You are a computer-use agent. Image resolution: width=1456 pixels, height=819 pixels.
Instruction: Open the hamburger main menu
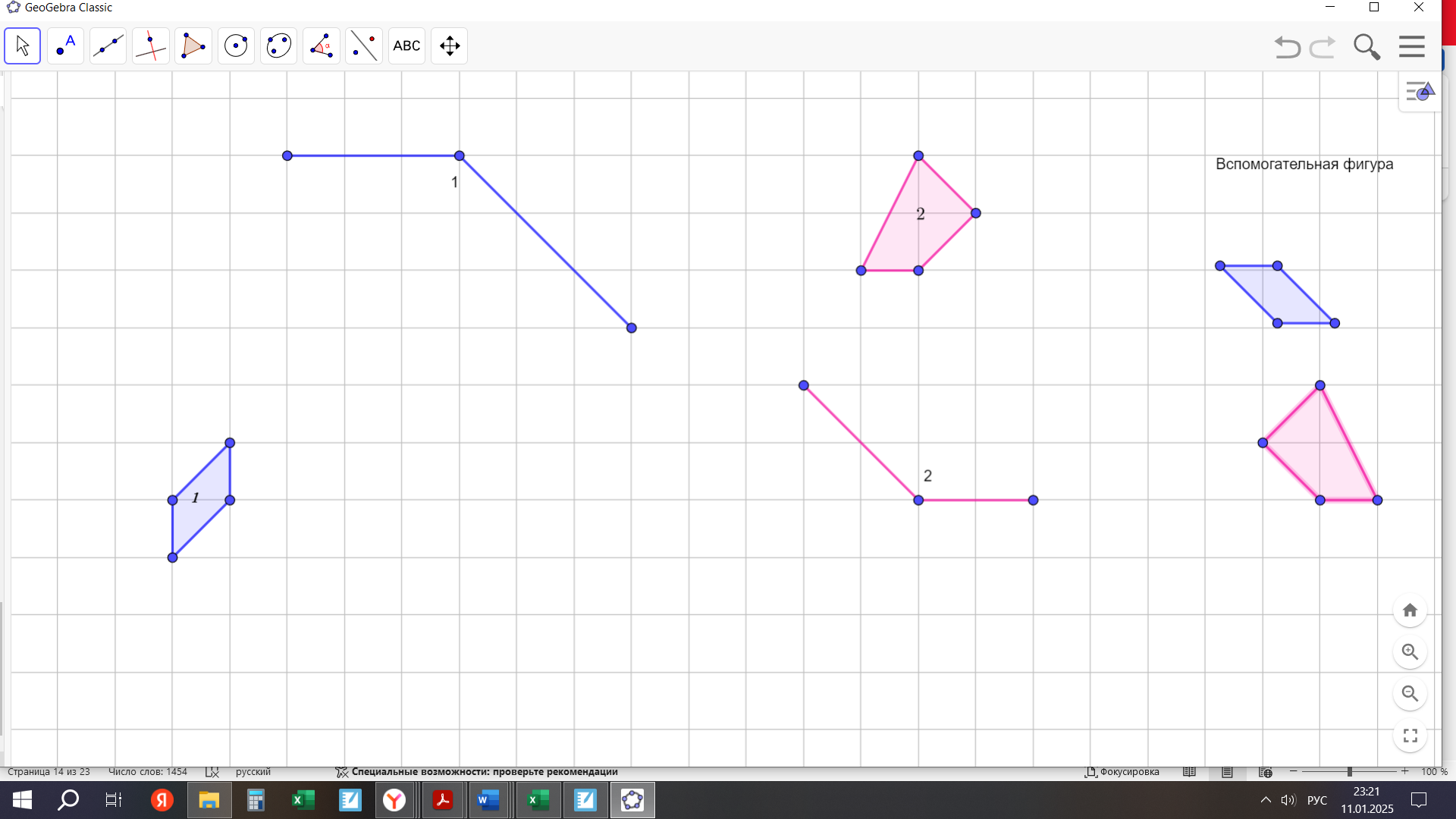(1411, 47)
